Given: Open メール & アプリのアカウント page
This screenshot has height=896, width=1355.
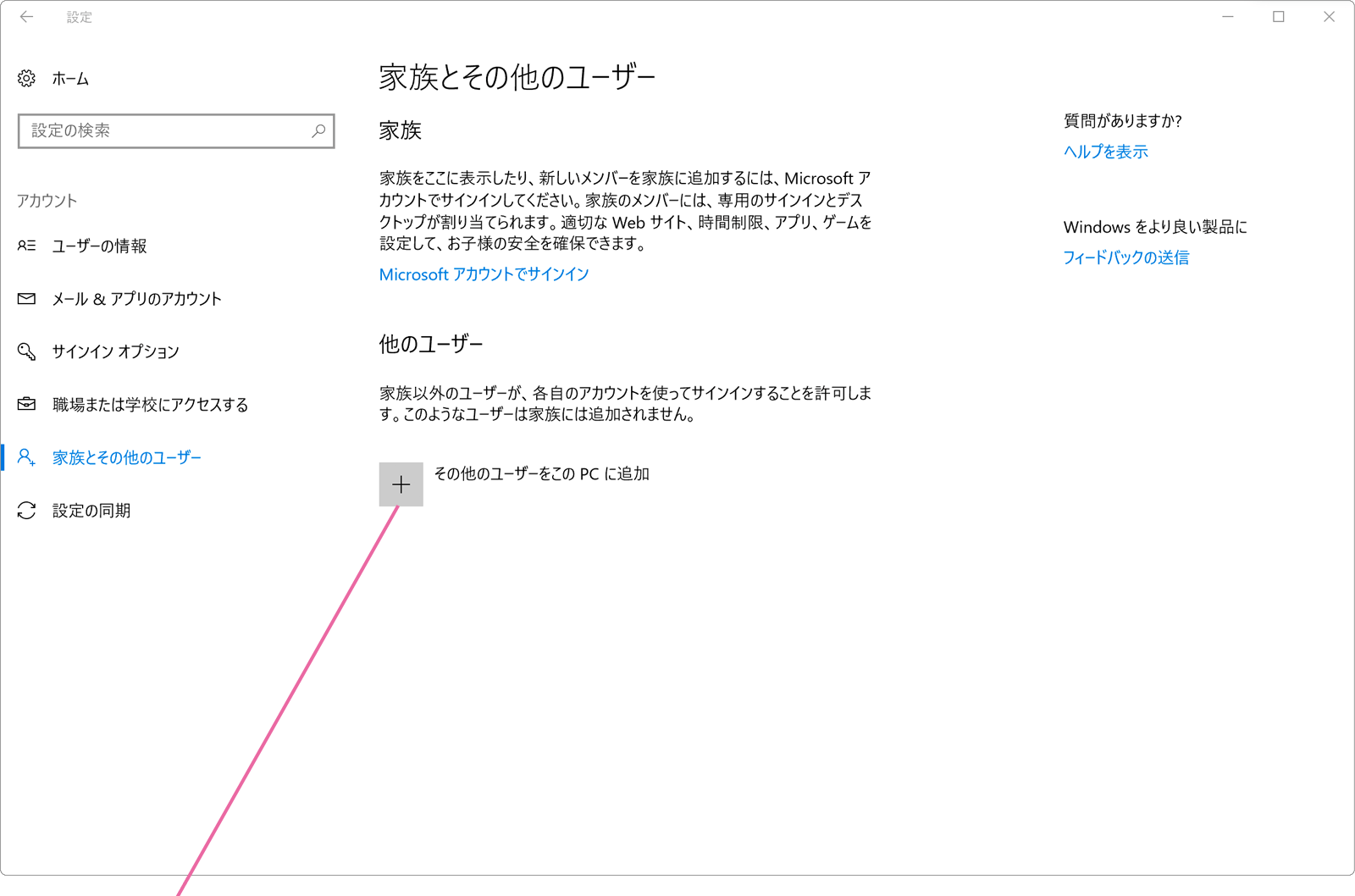Looking at the screenshot, I should coord(136,299).
